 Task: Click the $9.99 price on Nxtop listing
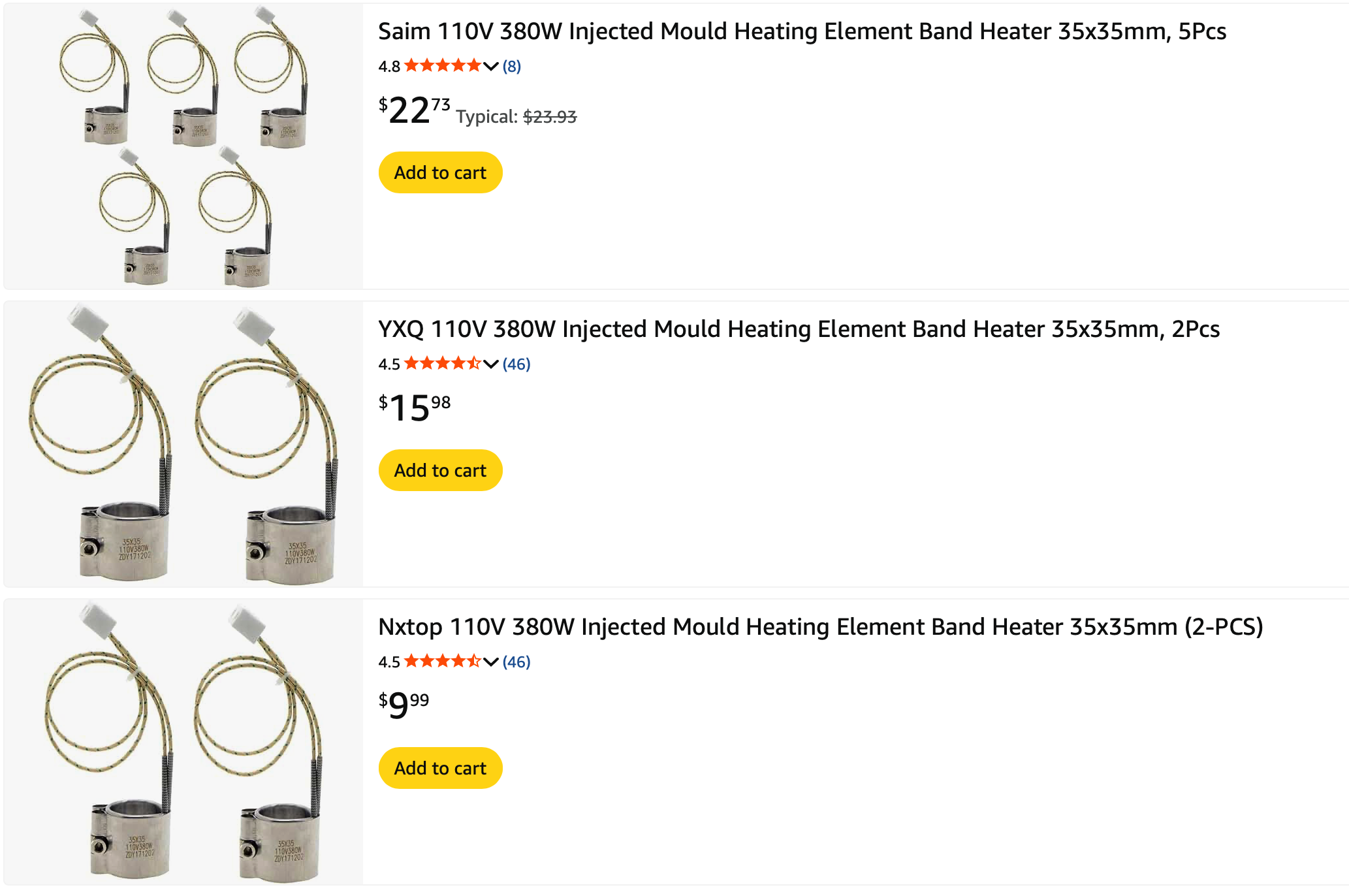[x=404, y=705]
